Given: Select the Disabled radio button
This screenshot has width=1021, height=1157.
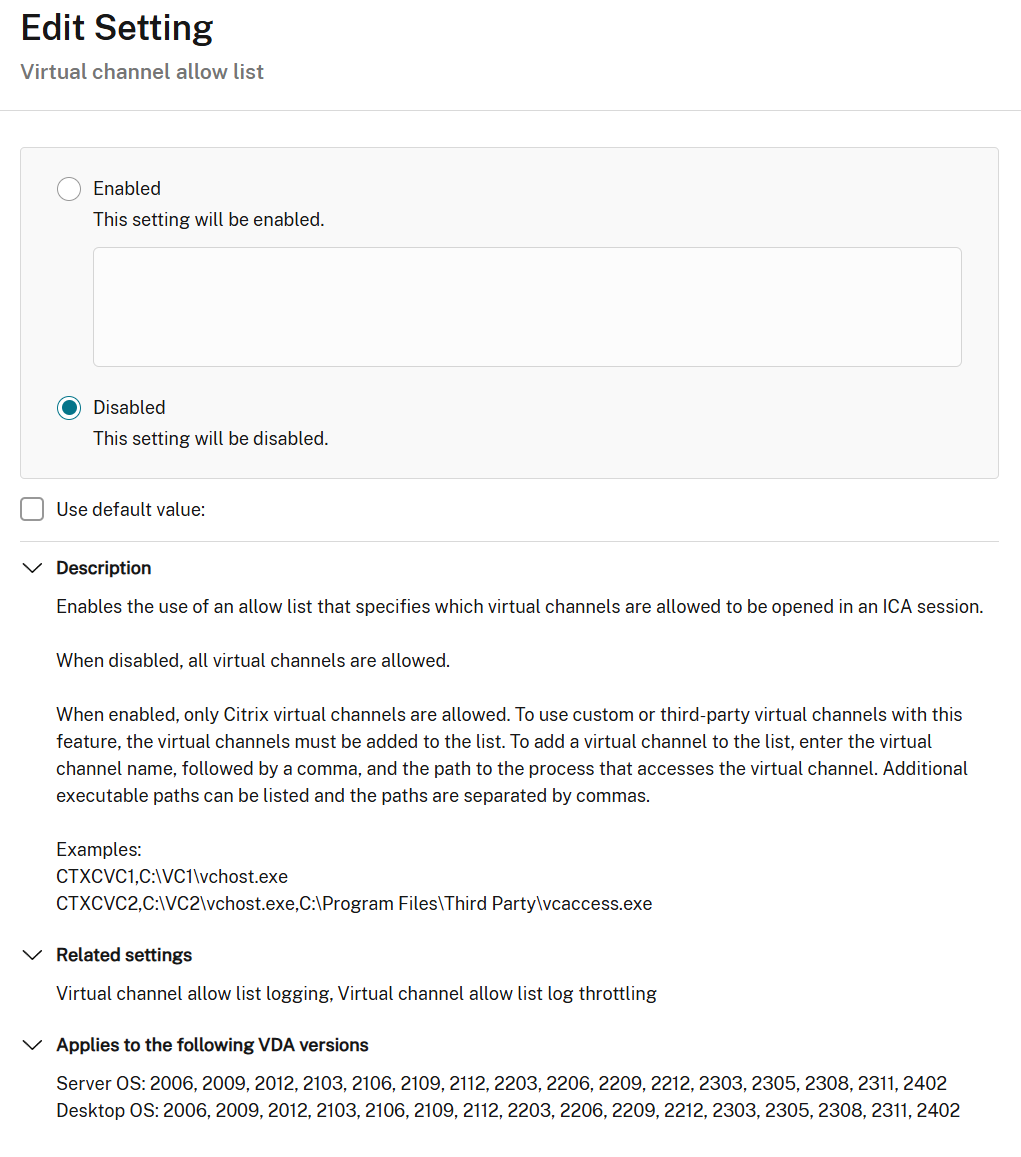Looking at the screenshot, I should 69,408.
